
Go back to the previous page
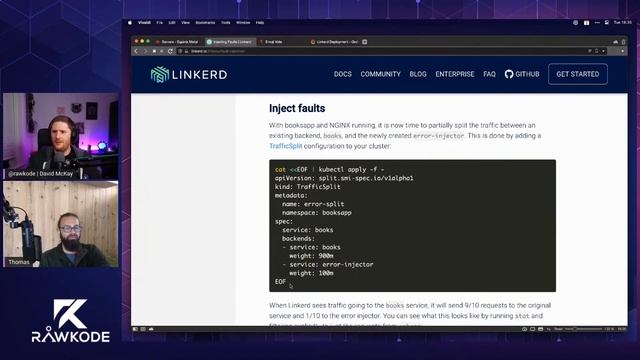[136, 51]
